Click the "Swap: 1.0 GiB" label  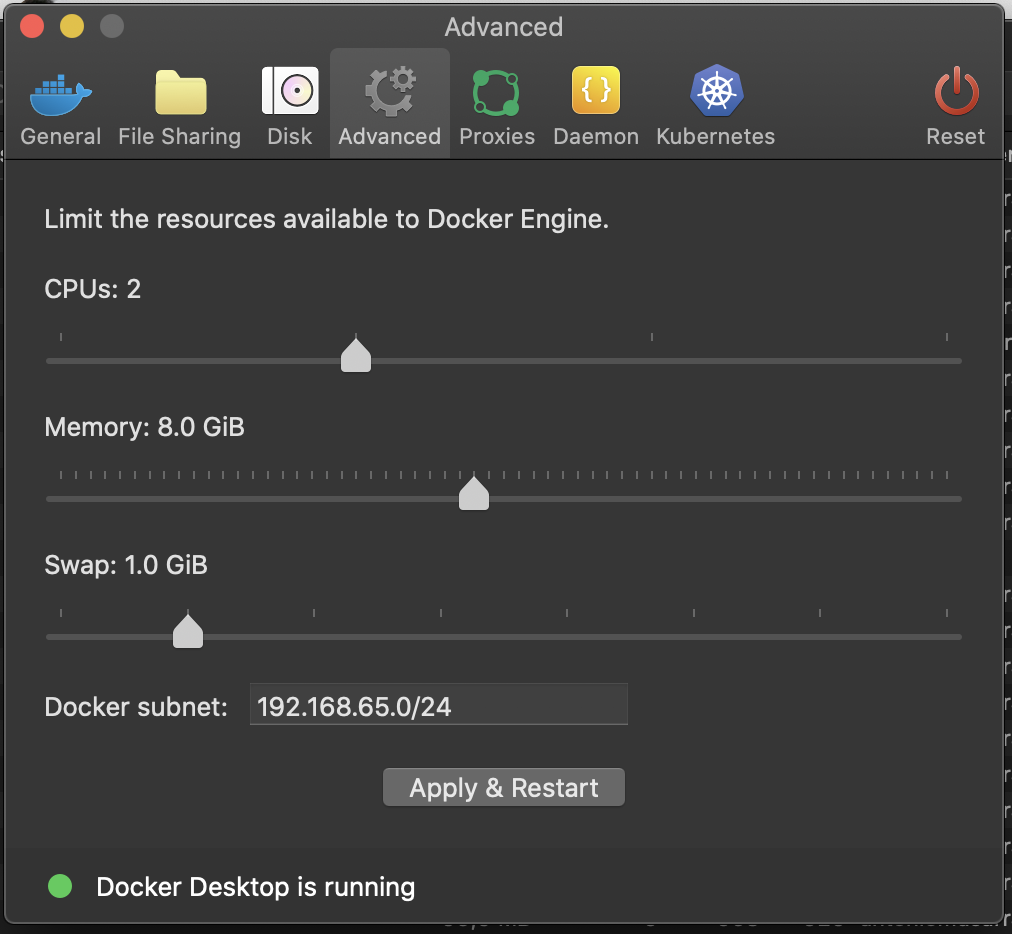[x=126, y=565]
